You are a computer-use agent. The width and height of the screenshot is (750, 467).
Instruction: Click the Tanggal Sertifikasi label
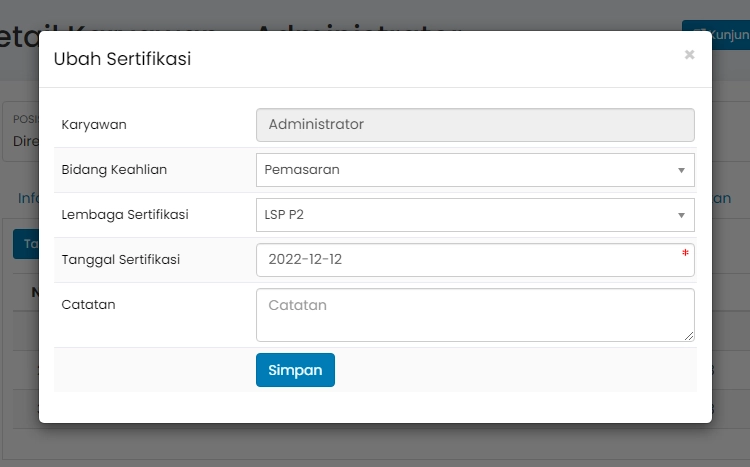[x=120, y=260]
